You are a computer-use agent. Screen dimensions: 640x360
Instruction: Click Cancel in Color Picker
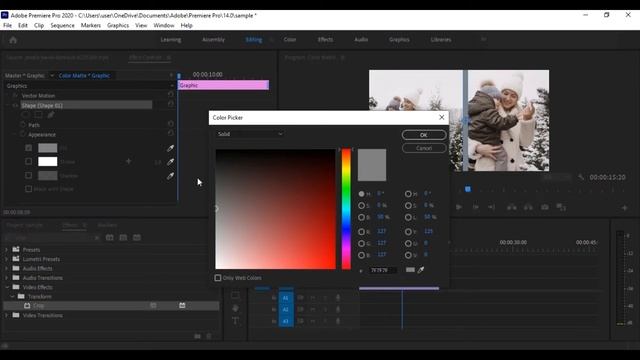[x=424, y=148]
